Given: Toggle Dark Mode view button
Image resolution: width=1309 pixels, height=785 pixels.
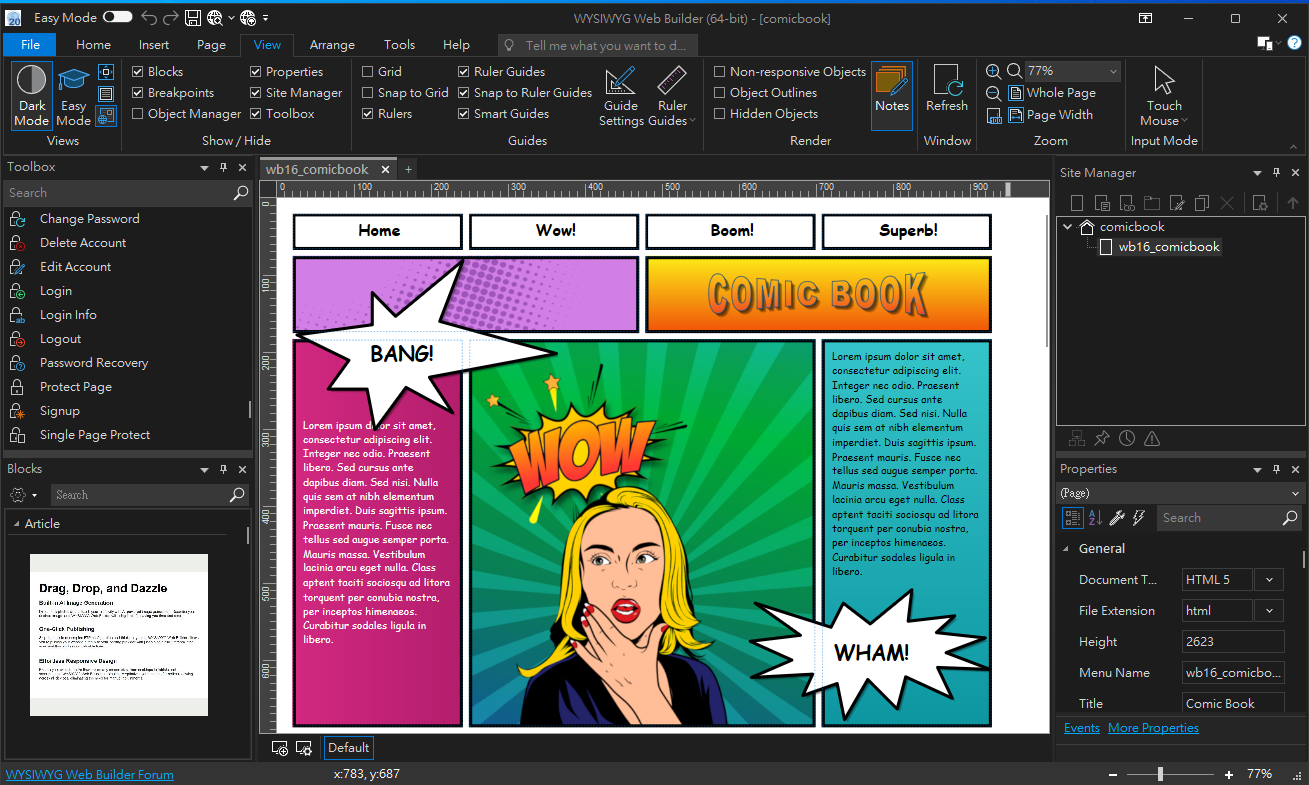Looking at the screenshot, I should 32,95.
